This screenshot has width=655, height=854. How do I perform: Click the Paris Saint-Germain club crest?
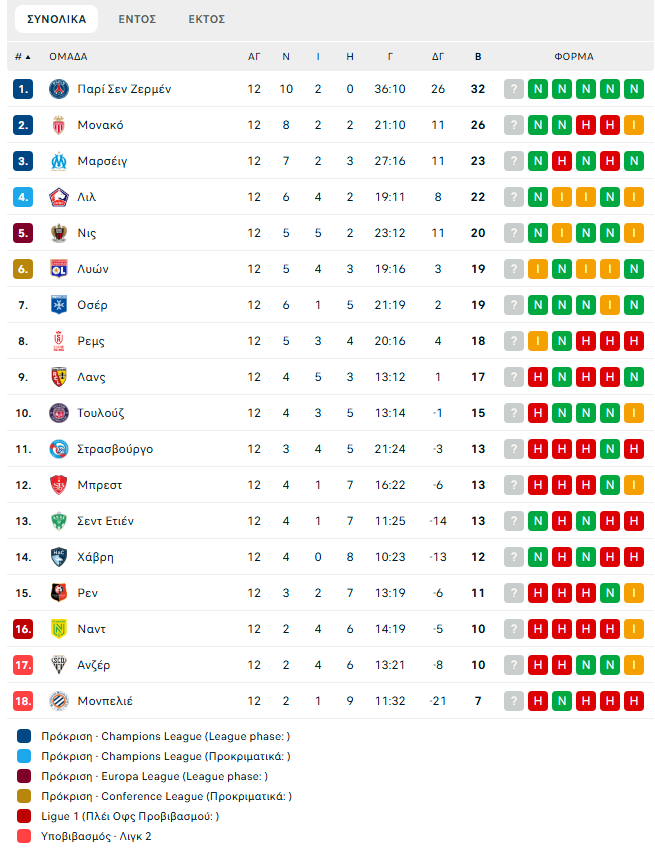point(58,89)
